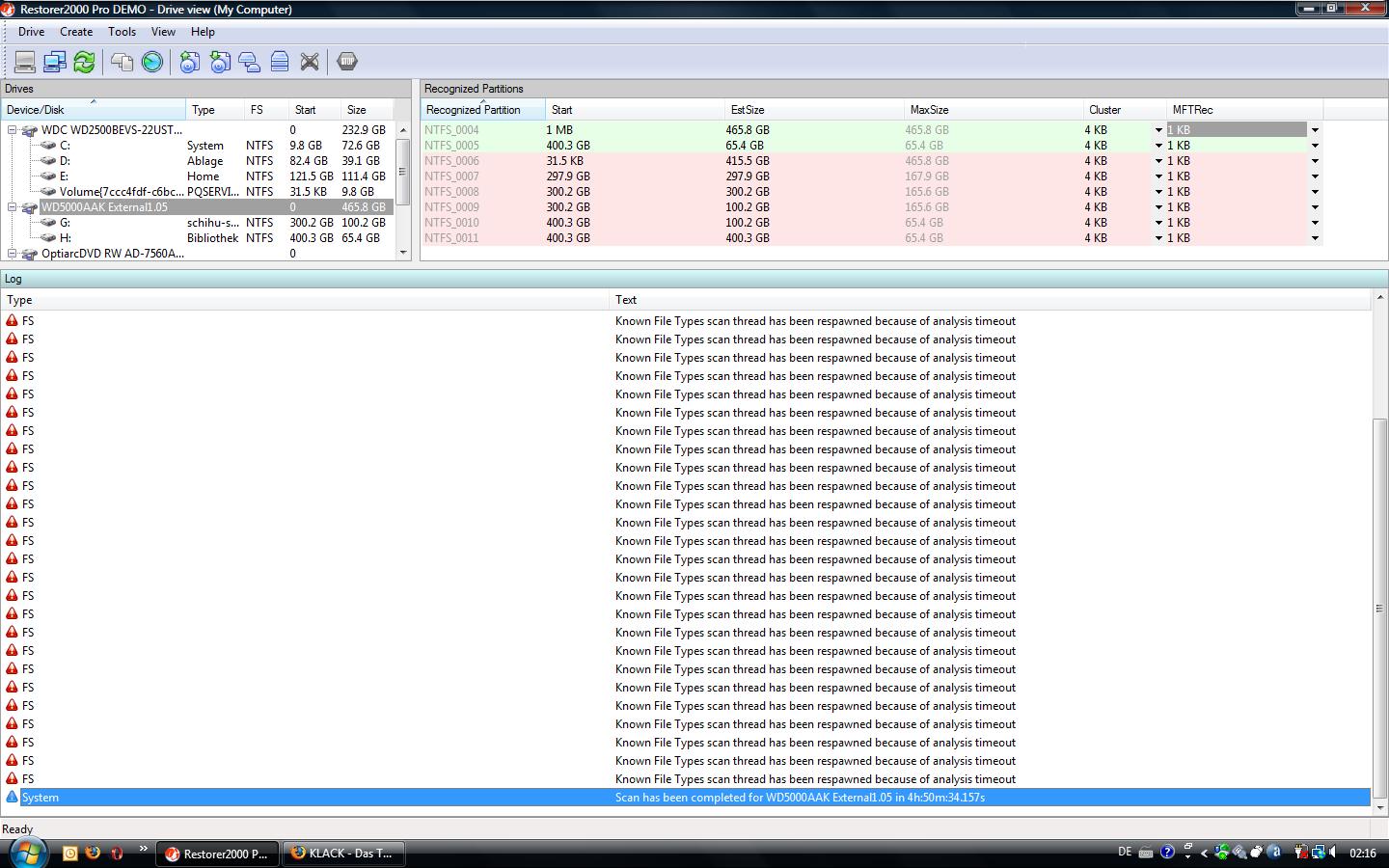Click the connect to remote computer icon
The width and height of the screenshot is (1389, 868).
tap(55, 62)
